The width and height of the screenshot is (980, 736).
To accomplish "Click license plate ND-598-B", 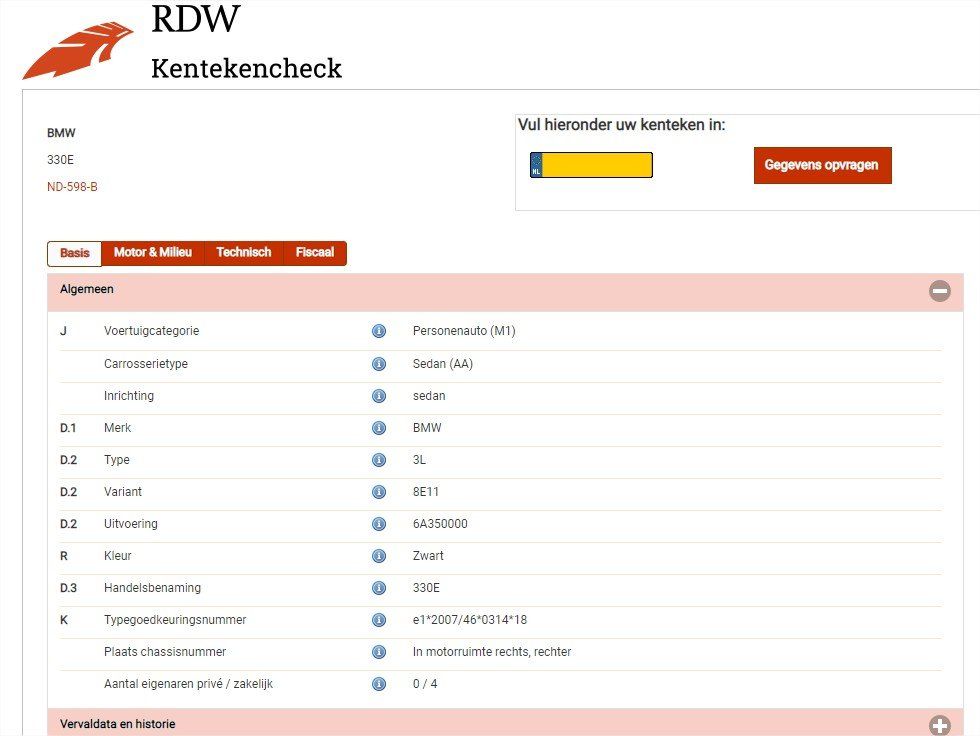I will 72,187.
